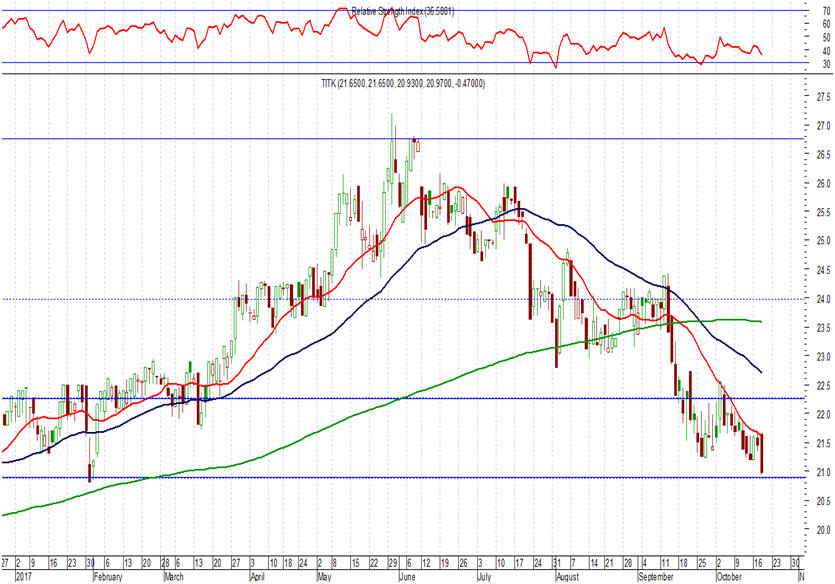Click the final large red candlestick in October

[762, 454]
